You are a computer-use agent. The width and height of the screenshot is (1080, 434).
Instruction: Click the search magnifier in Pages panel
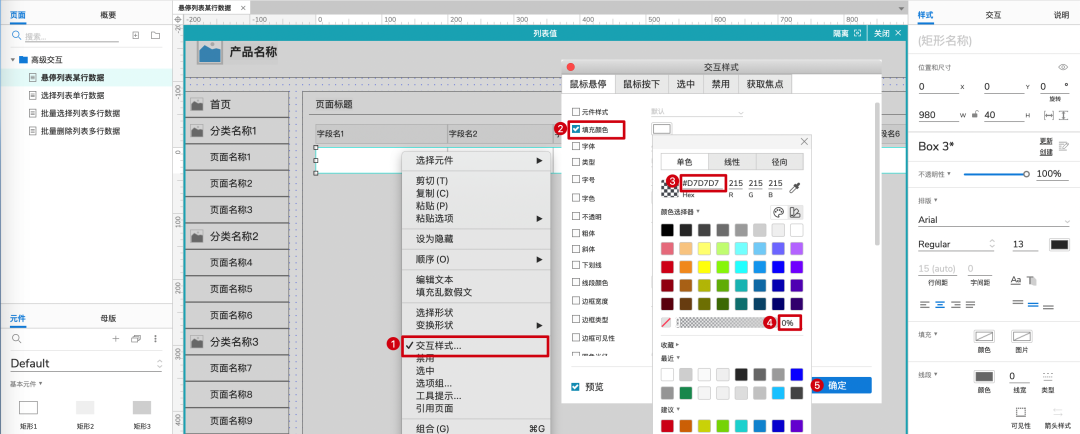(17, 36)
